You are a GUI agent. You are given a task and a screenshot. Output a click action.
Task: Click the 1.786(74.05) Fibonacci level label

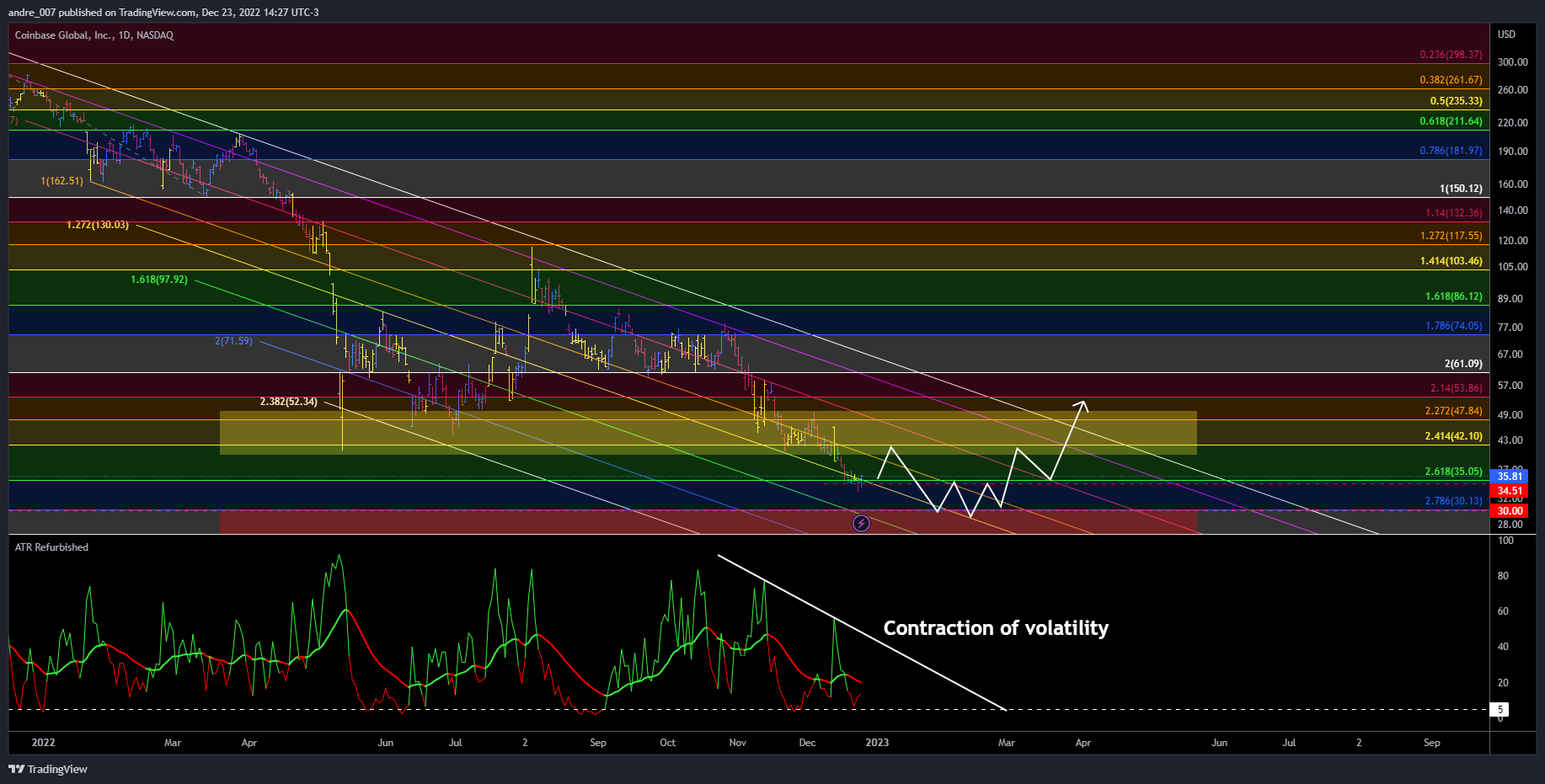1453,326
